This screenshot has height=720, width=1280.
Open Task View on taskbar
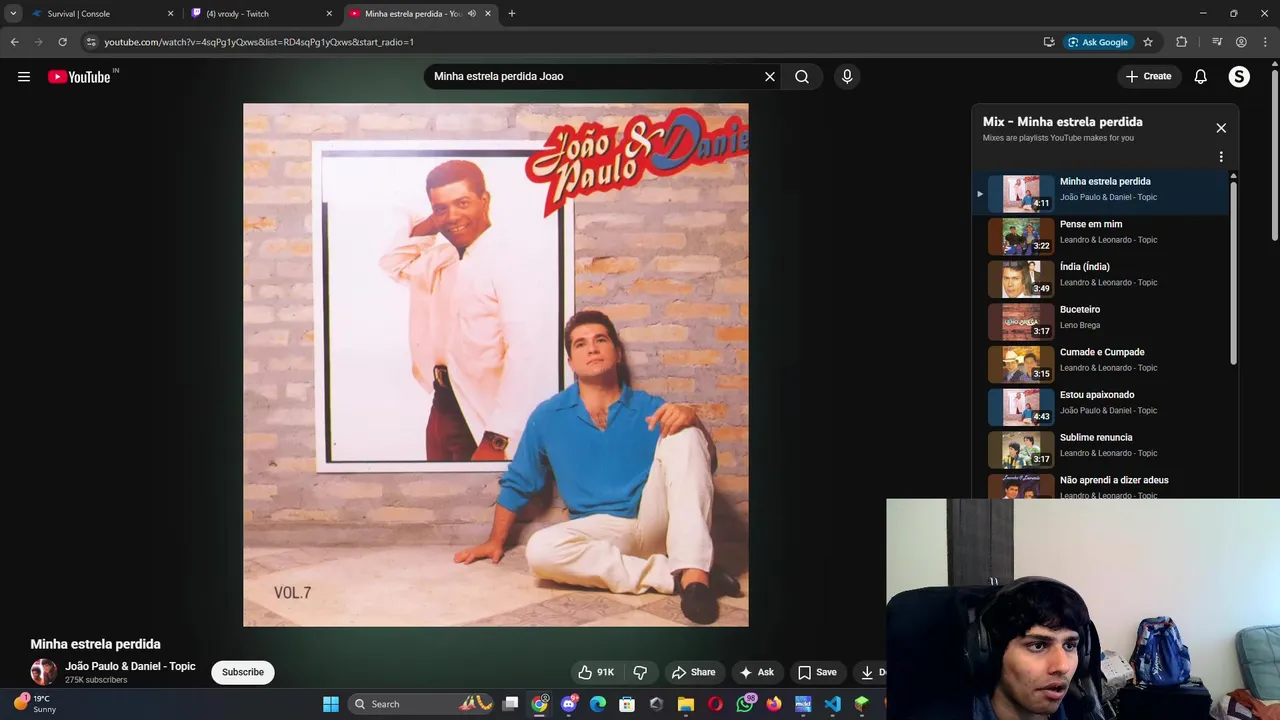(511, 704)
